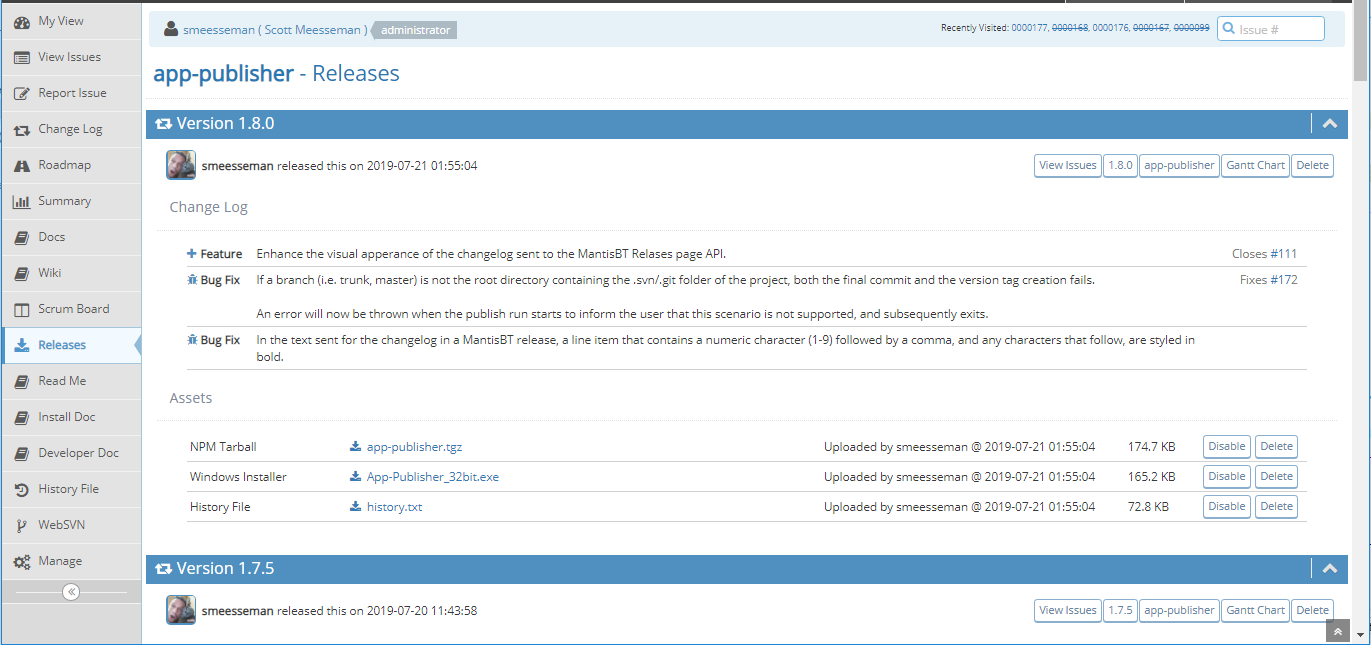
Task: Disable the Windows Installer asset
Action: [x=1227, y=477]
